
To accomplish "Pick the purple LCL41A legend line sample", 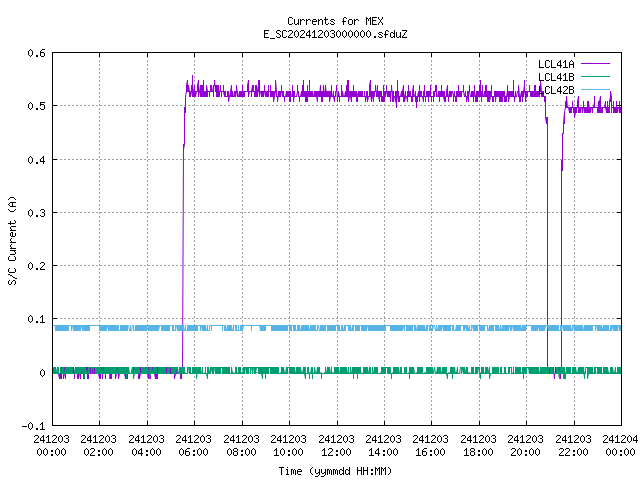I will [595, 64].
